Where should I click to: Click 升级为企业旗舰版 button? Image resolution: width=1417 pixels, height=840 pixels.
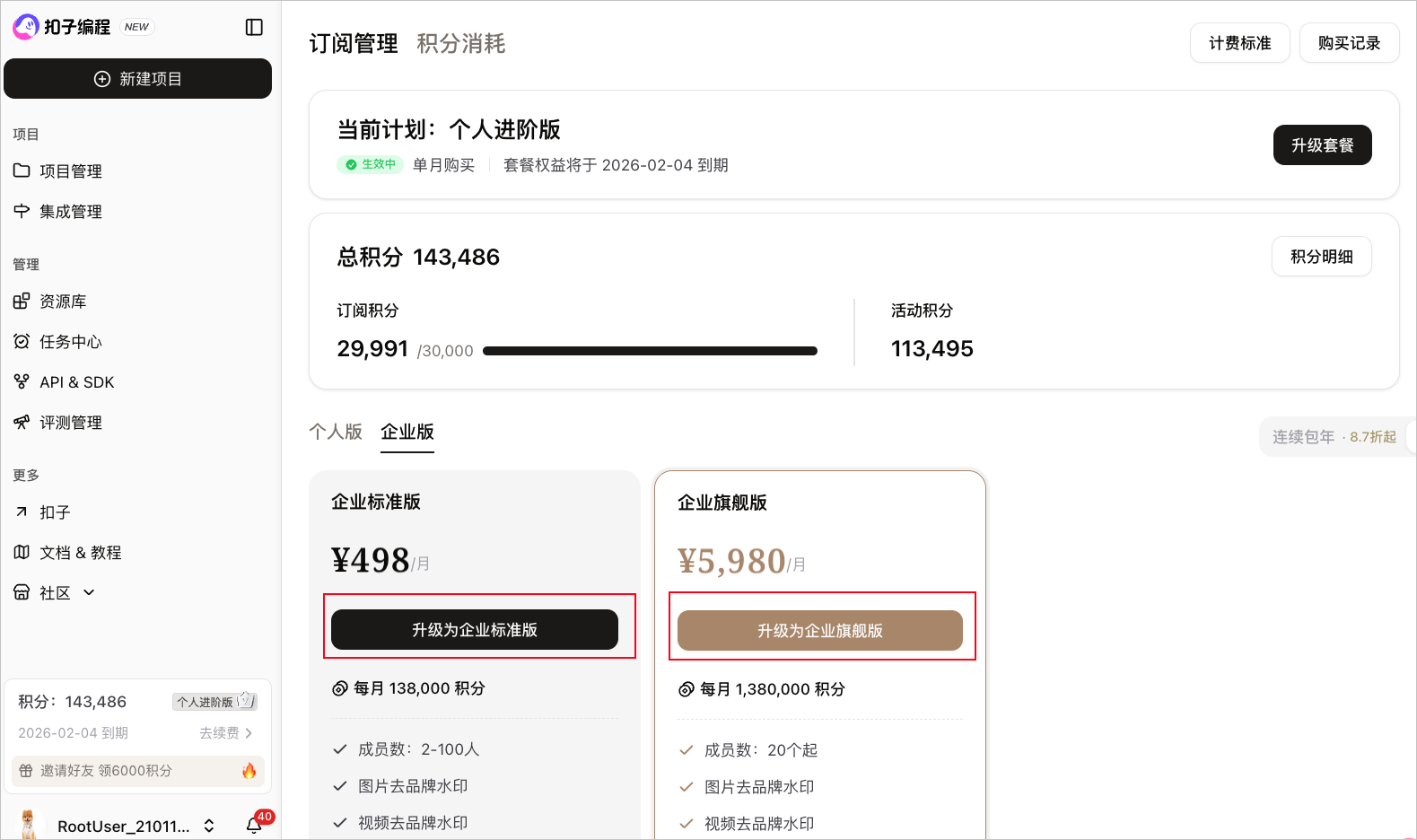coord(819,631)
